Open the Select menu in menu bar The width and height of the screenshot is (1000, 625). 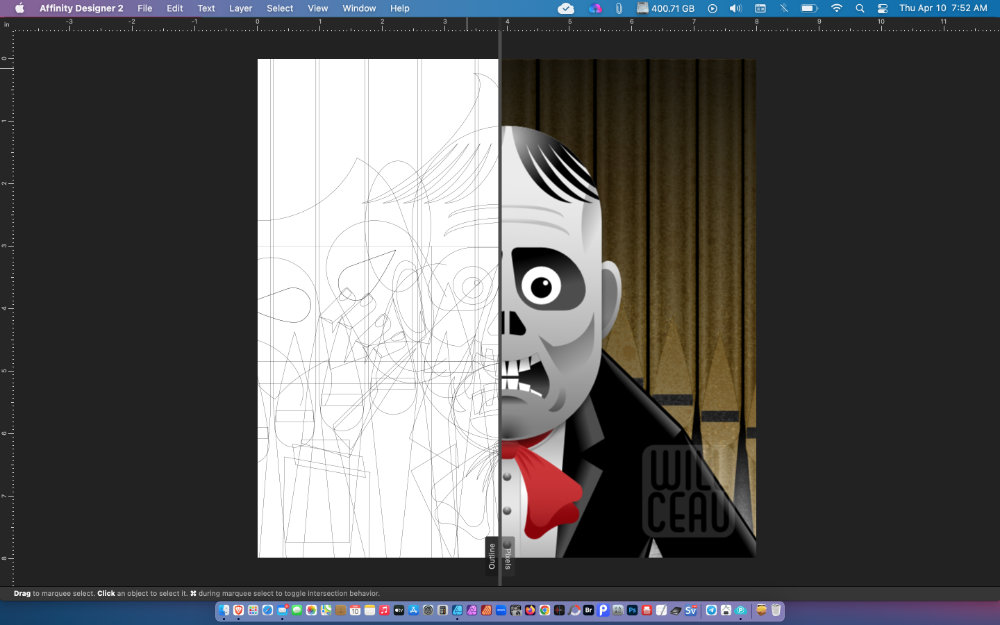click(280, 8)
